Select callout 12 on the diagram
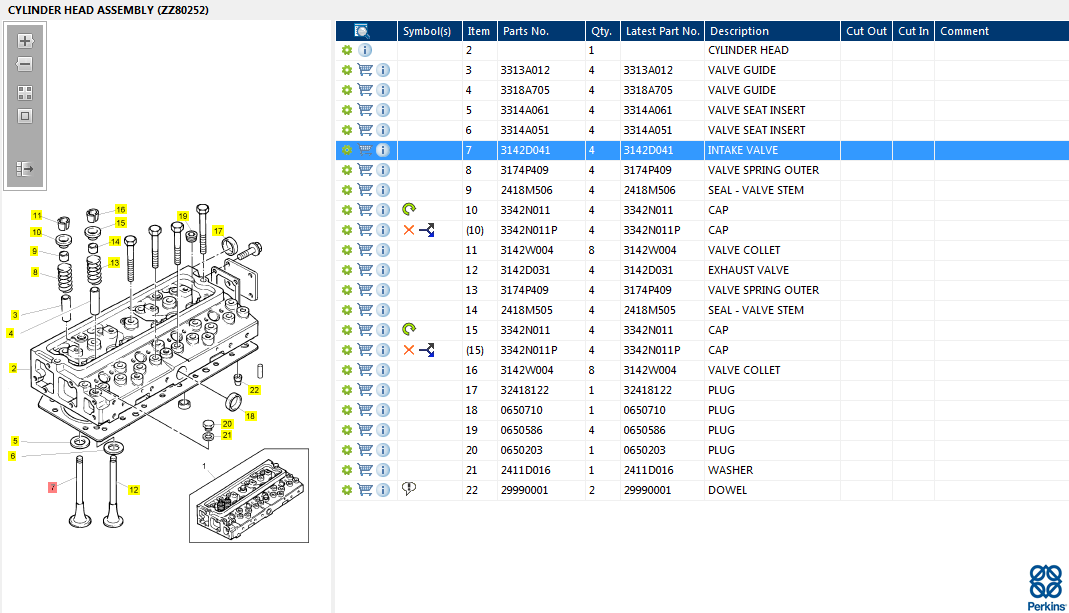Viewport: 1069px width, 613px height. [133, 490]
